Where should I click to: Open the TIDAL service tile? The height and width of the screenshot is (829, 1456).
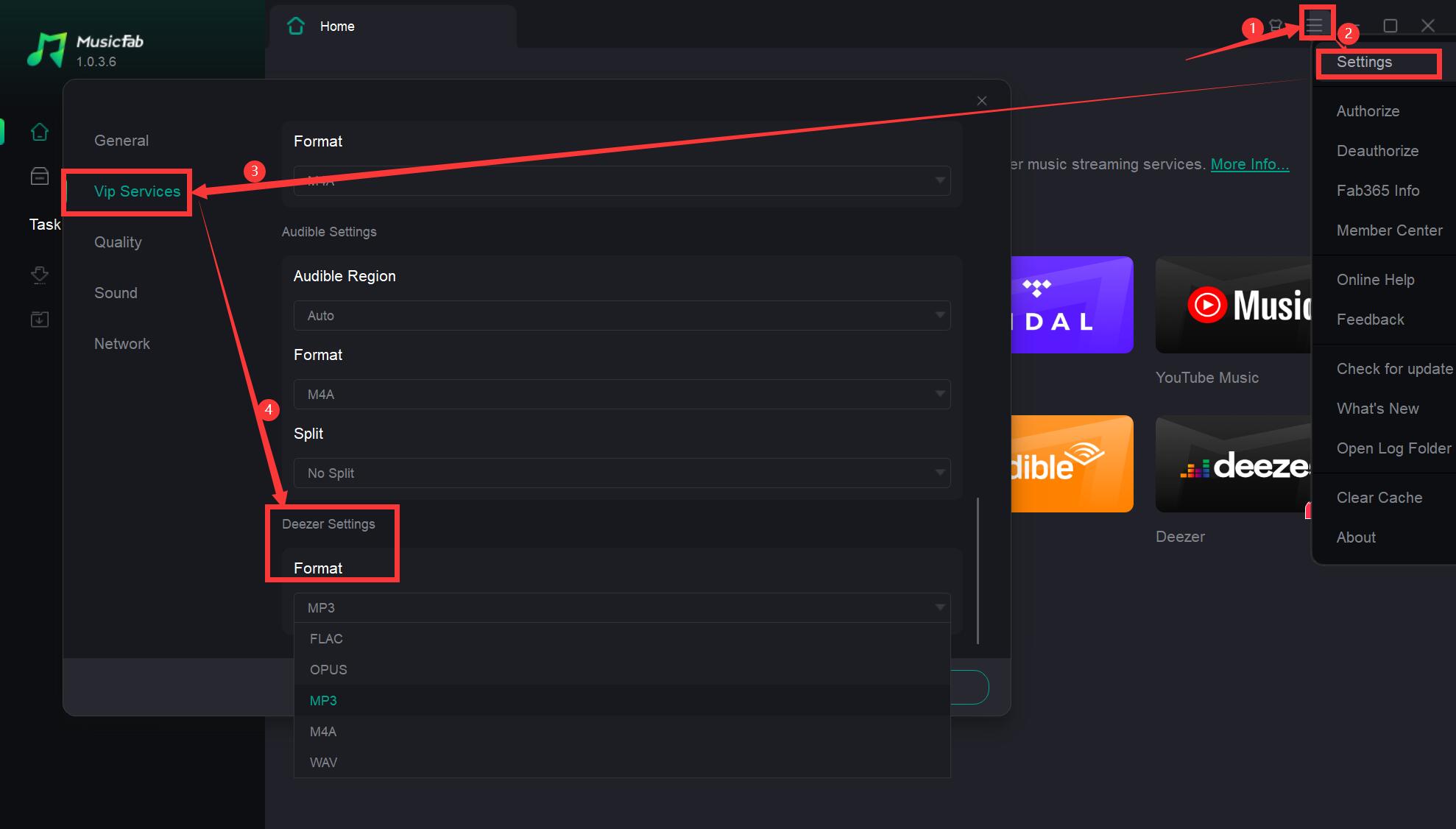(x=1072, y=305)
